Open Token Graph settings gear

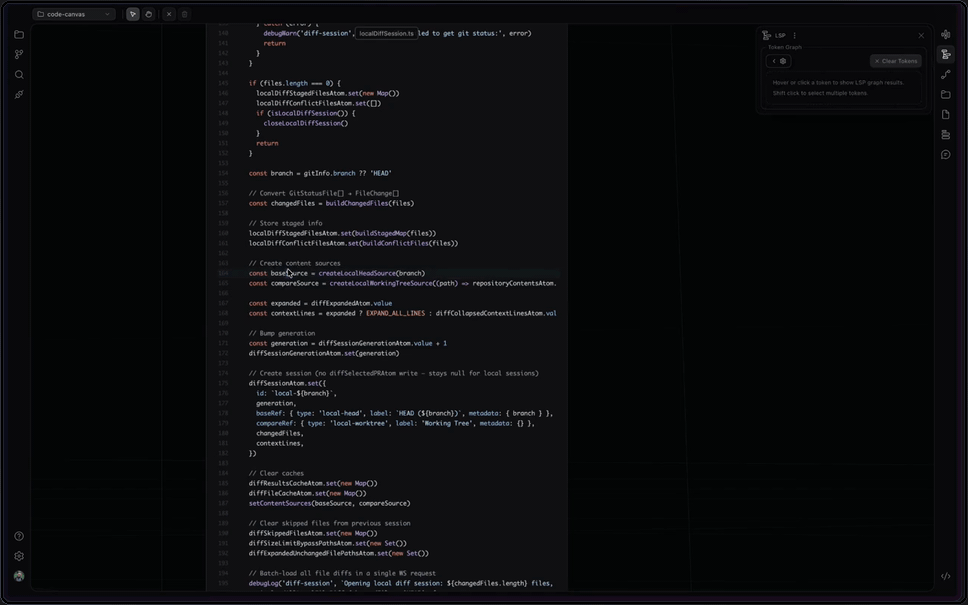[783, 61]
